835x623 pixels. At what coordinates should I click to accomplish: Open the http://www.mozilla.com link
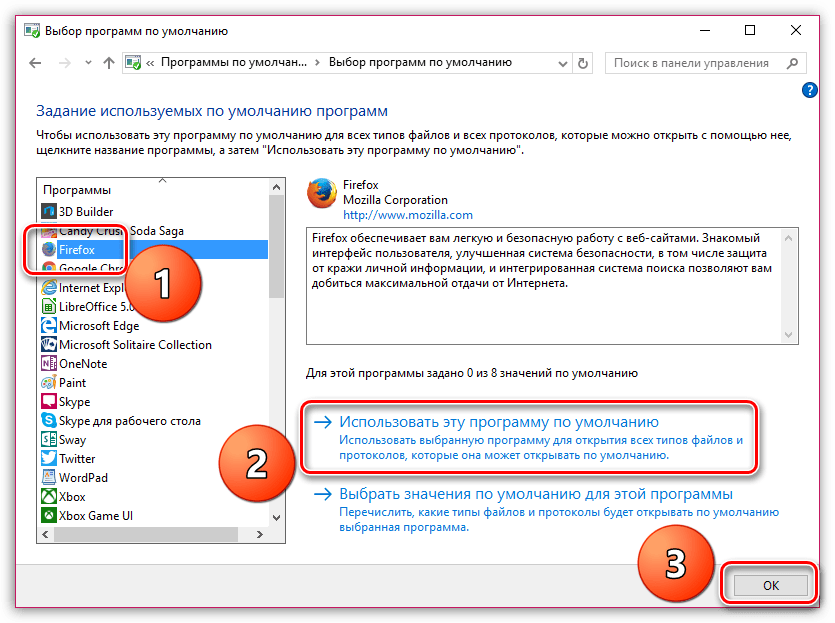(407, 215)
